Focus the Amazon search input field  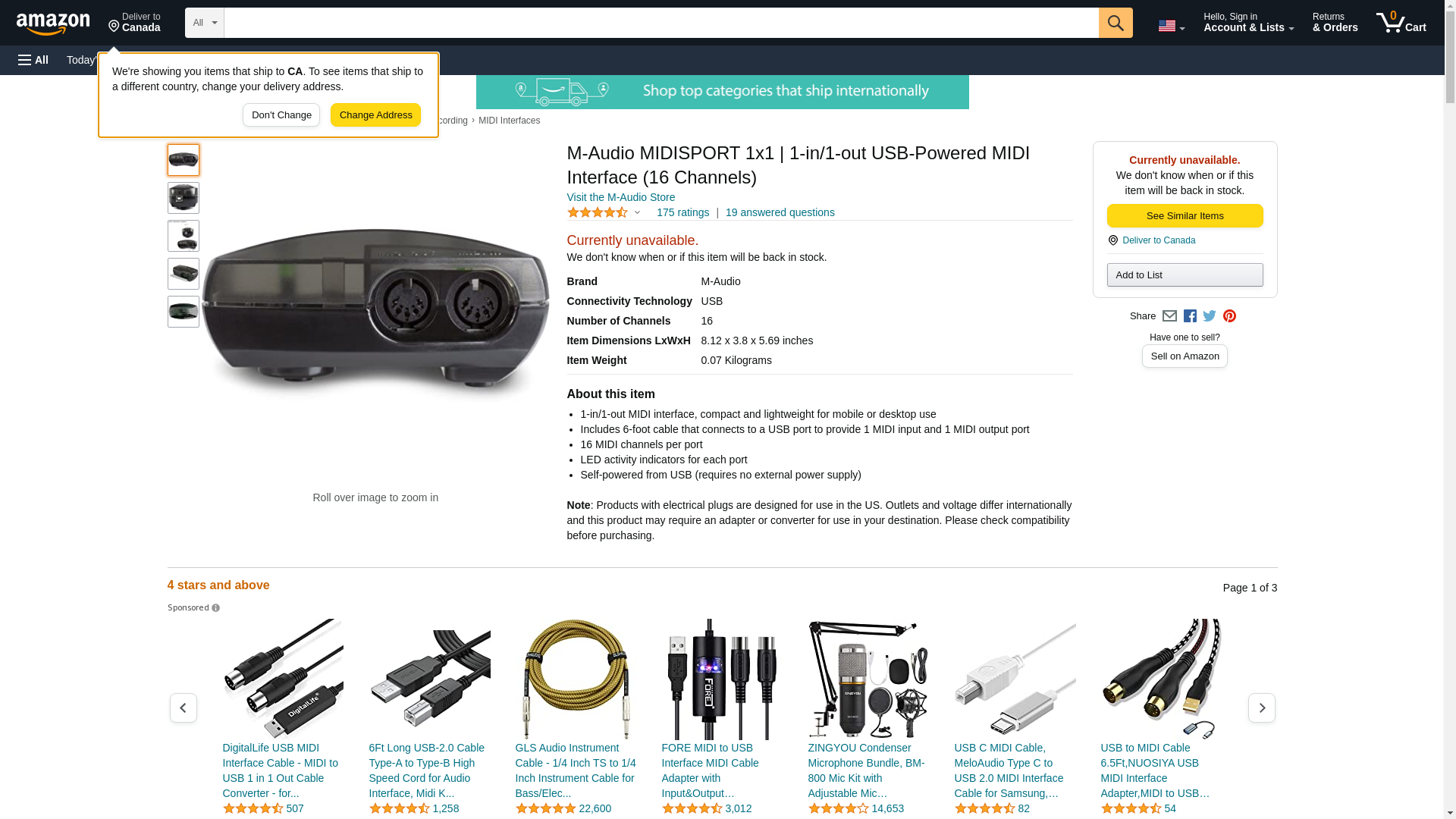tap(661, 23)
